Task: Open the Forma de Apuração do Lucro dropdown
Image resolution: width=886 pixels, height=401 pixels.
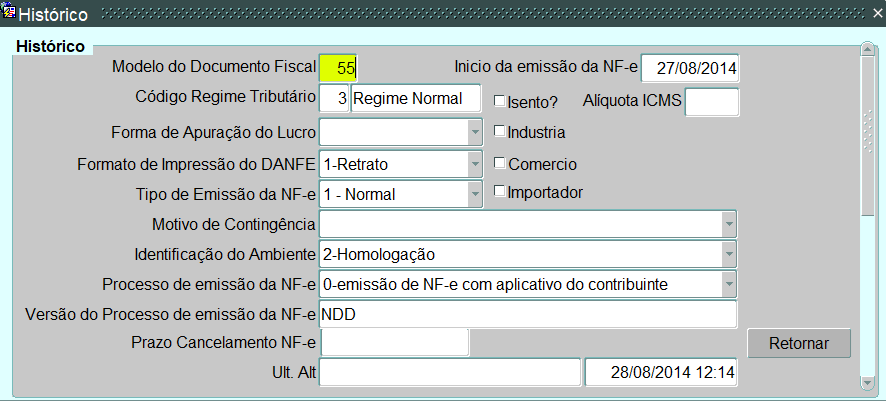Action: pyautogui.click(x=475, y=133)
